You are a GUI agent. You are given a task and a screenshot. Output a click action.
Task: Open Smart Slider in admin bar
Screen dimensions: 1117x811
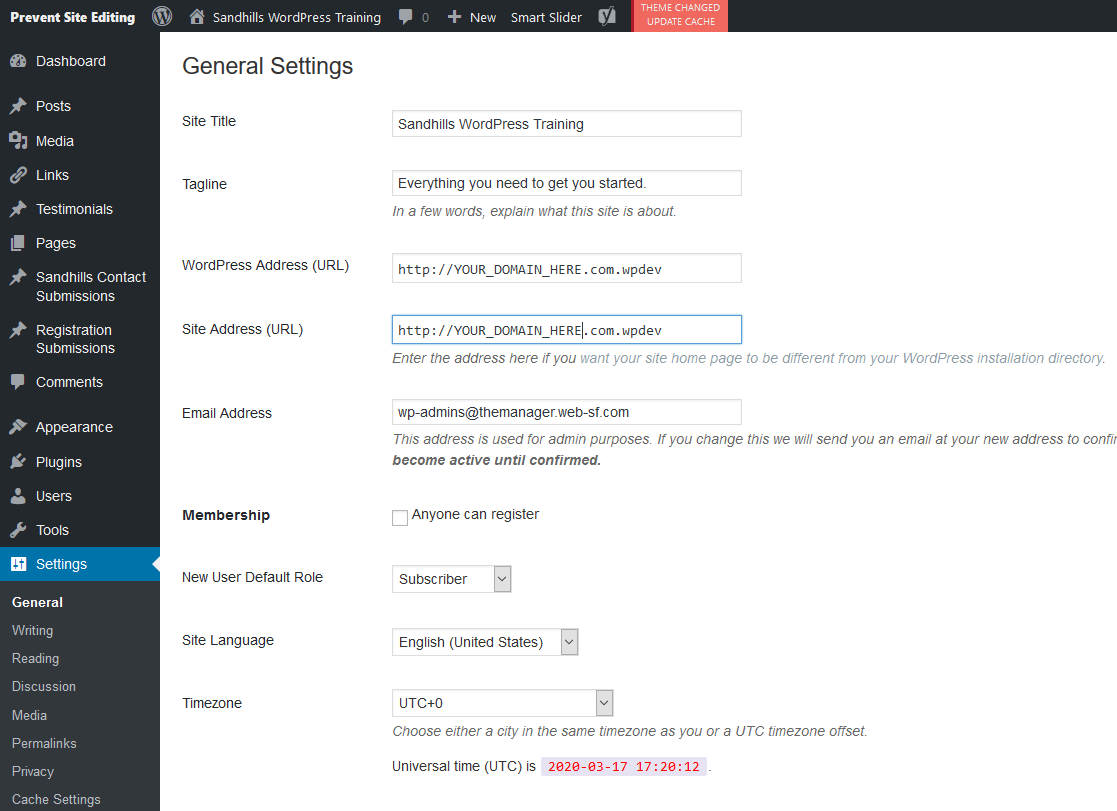click(546, 17)
